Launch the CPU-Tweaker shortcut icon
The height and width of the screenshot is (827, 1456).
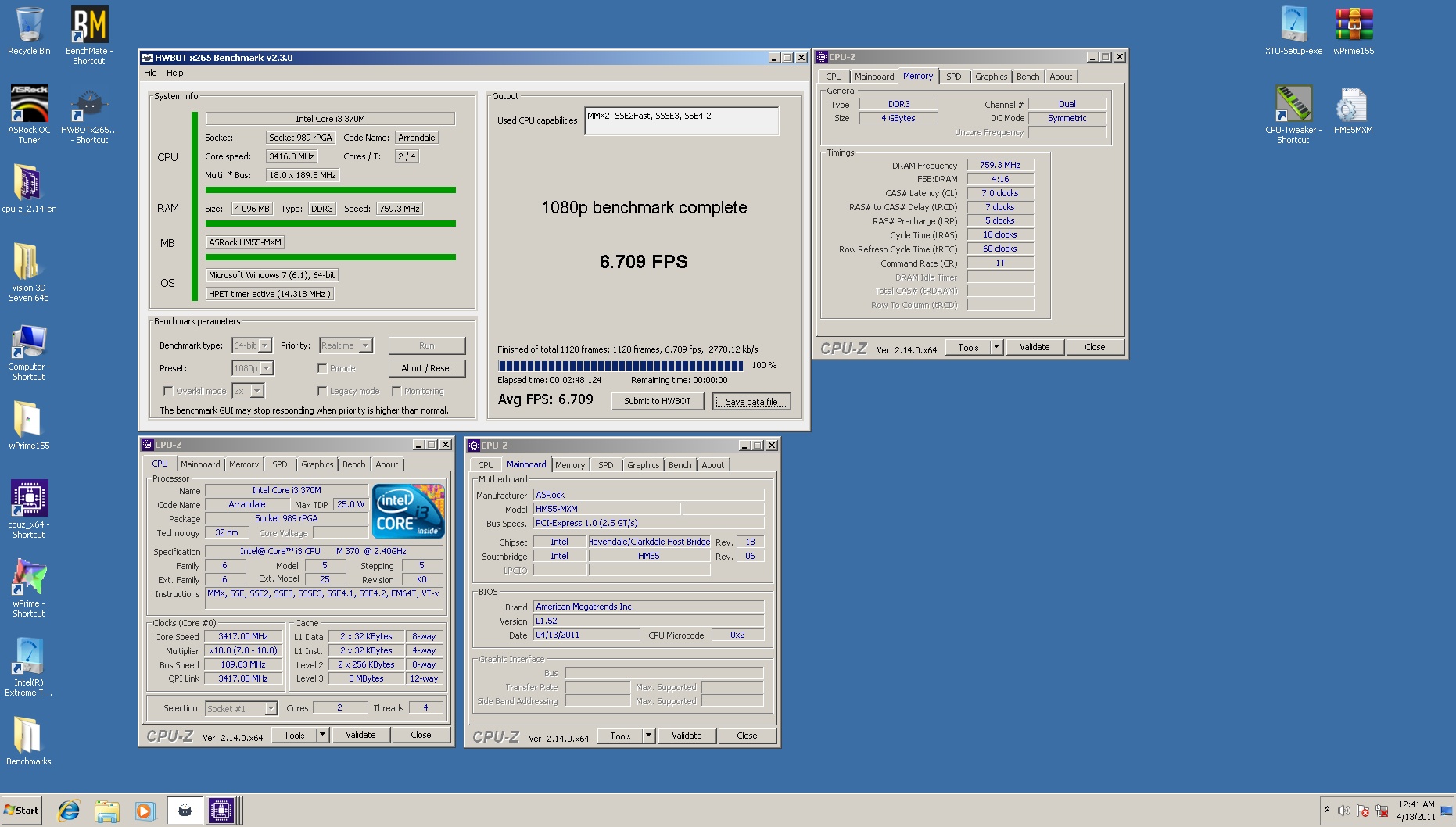[x=1293, y=114]
